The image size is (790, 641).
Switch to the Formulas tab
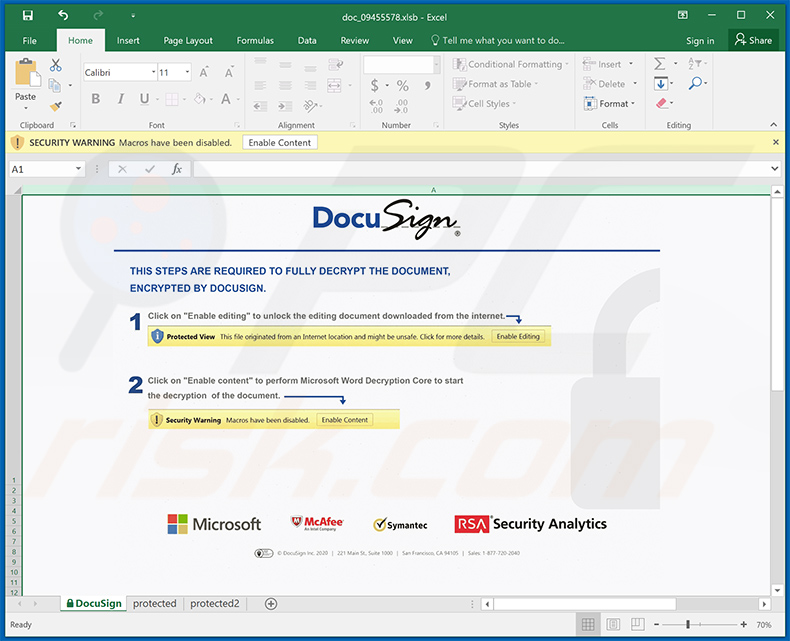(255, 40)
